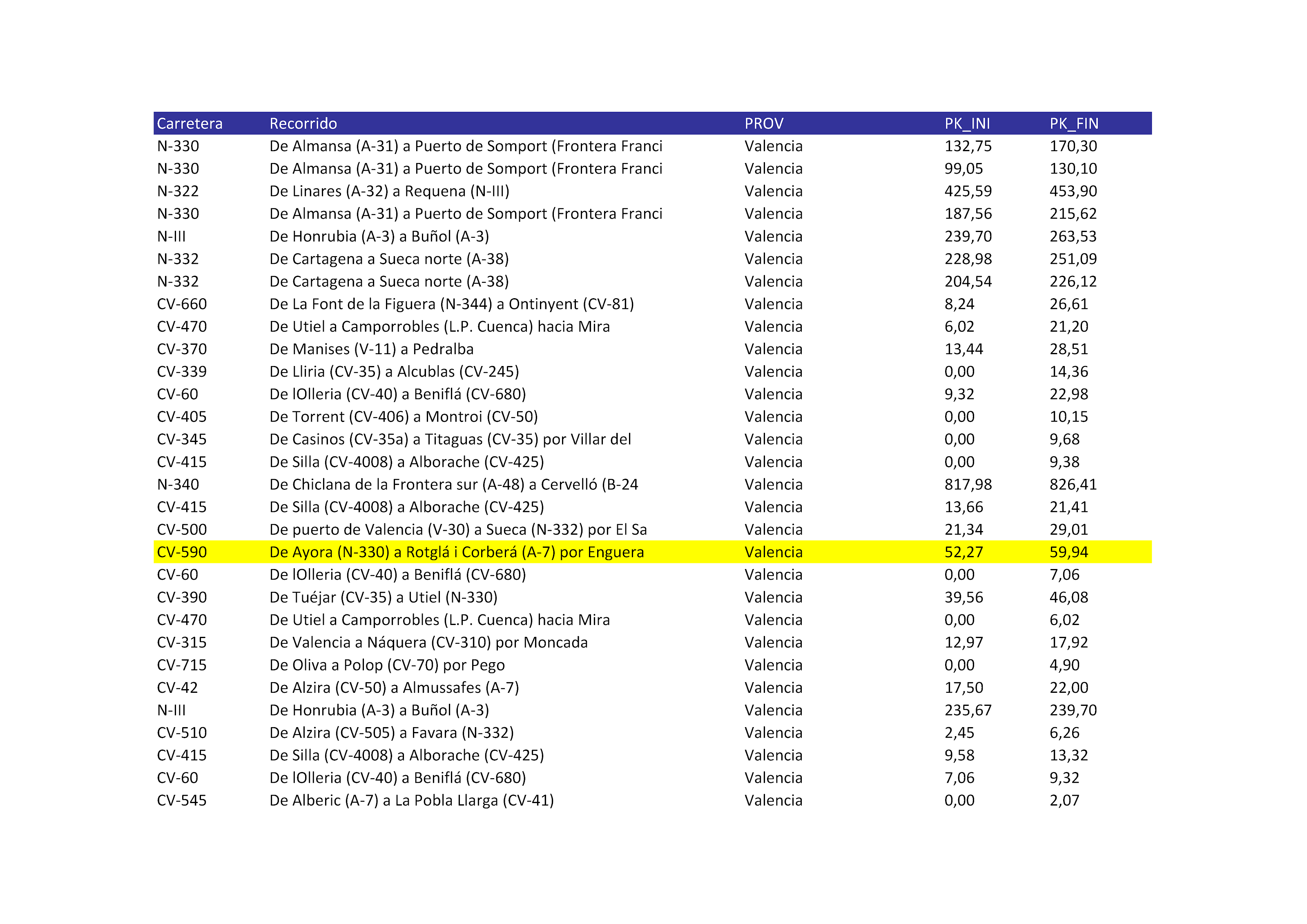Image resolution: width=1307 pixels, height=924 pixels.
Task: Click route 'De Lliria (CV-35) a Alcublas (CV-245)'
Action: click(395, 372)
